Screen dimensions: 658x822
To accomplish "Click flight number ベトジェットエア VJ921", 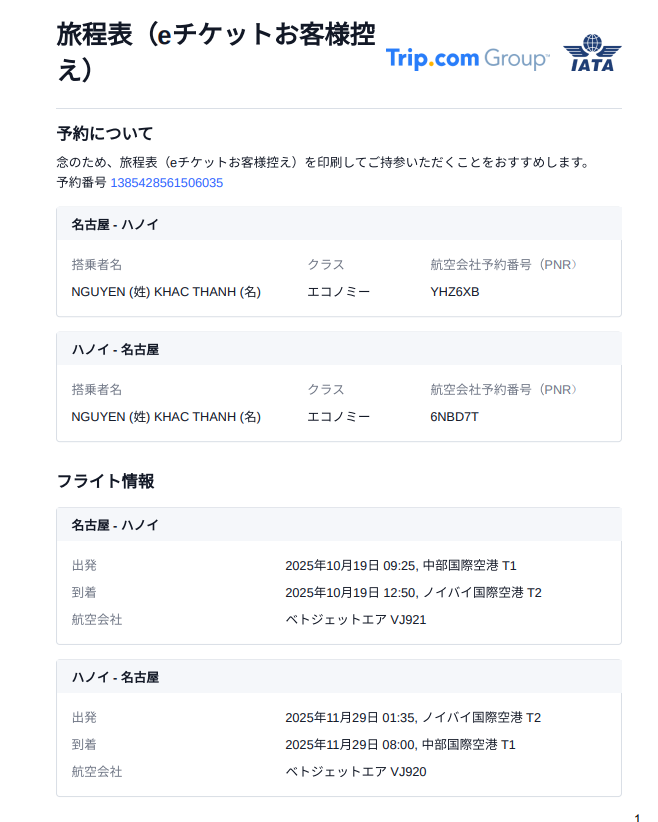I will (x=356, y=620).
